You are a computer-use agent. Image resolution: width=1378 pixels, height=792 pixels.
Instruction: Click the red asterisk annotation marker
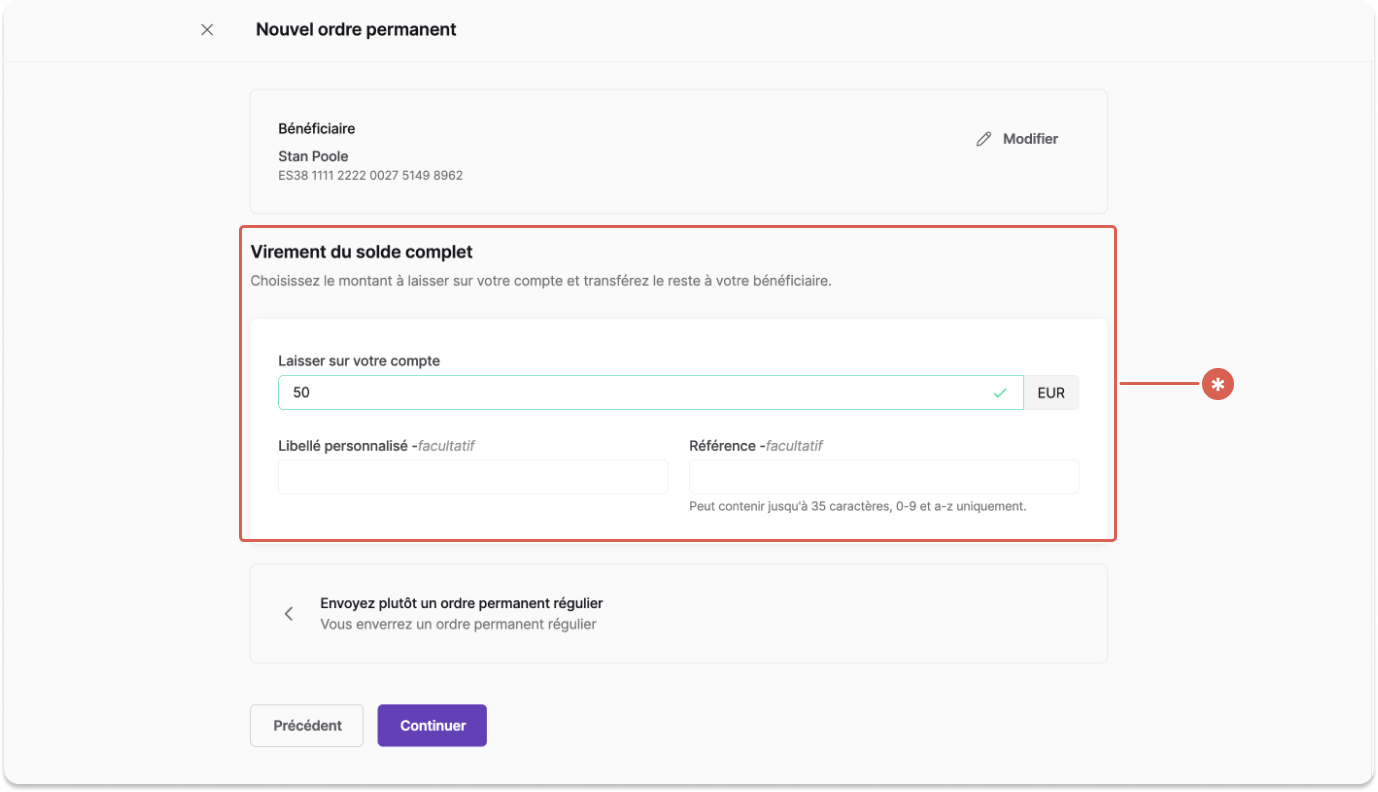tap(1217, 384)
